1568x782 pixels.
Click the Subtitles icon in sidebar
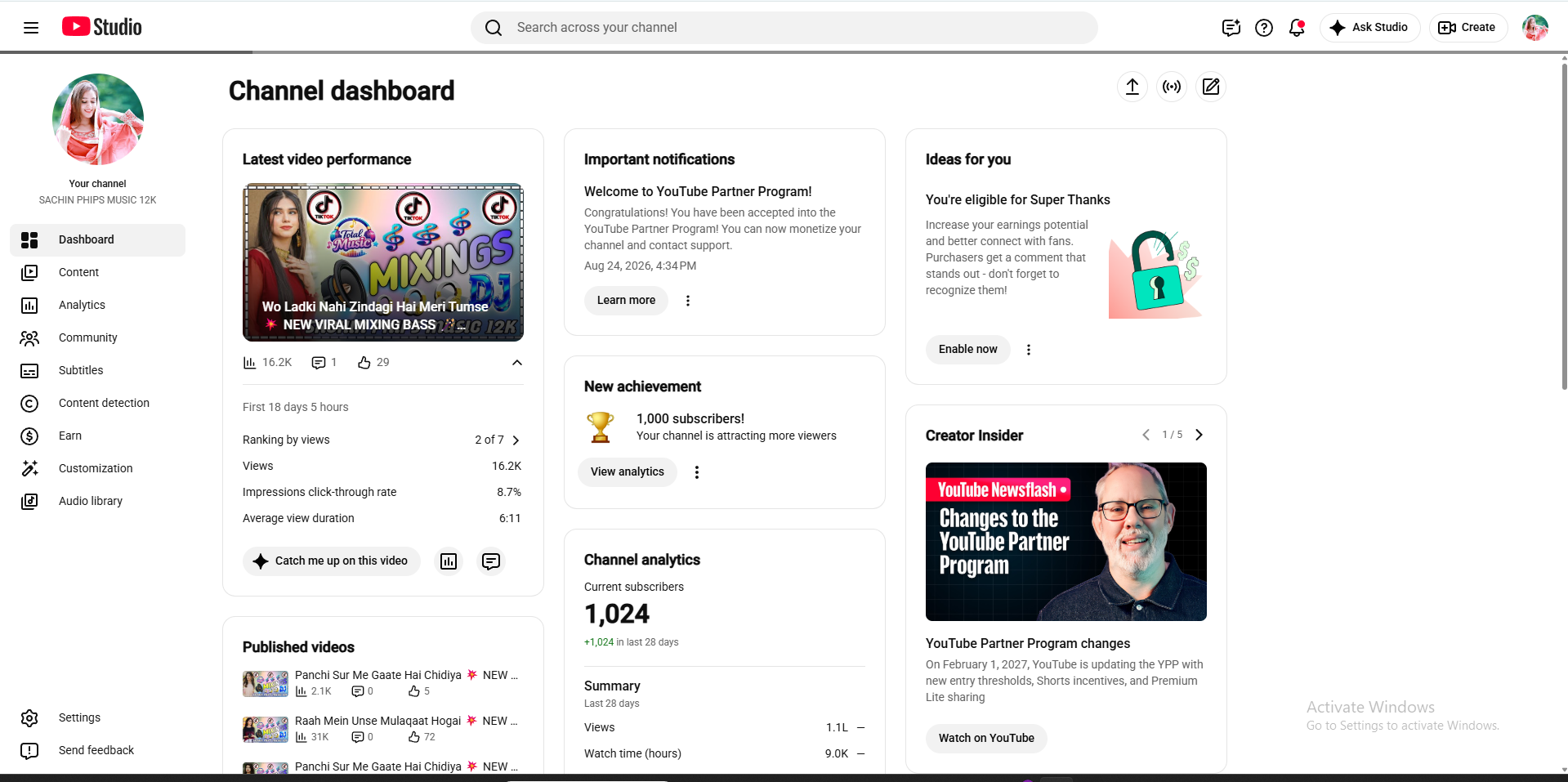(x=29, y=371)
